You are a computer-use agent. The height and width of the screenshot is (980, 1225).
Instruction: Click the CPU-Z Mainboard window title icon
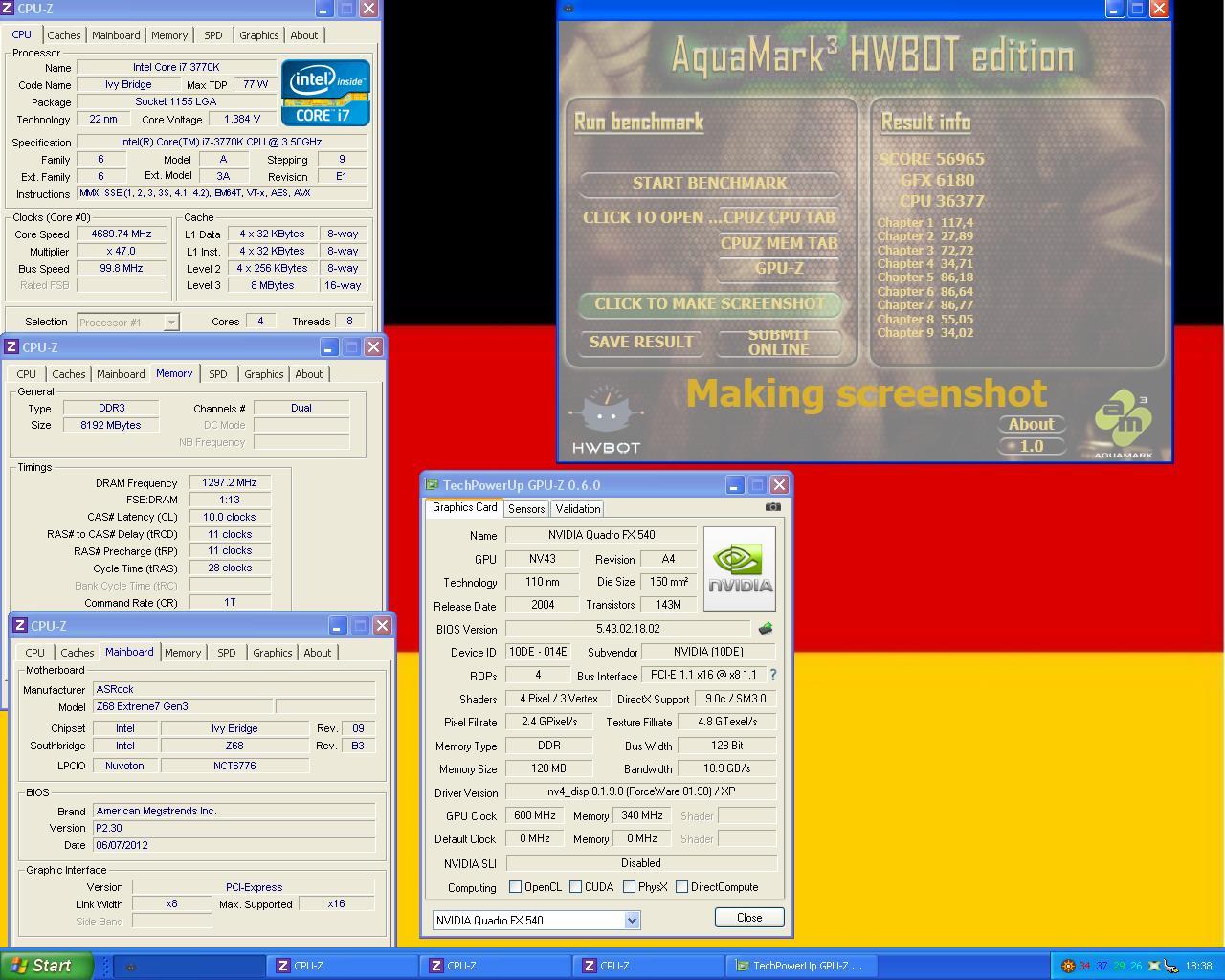click(19, 625)
